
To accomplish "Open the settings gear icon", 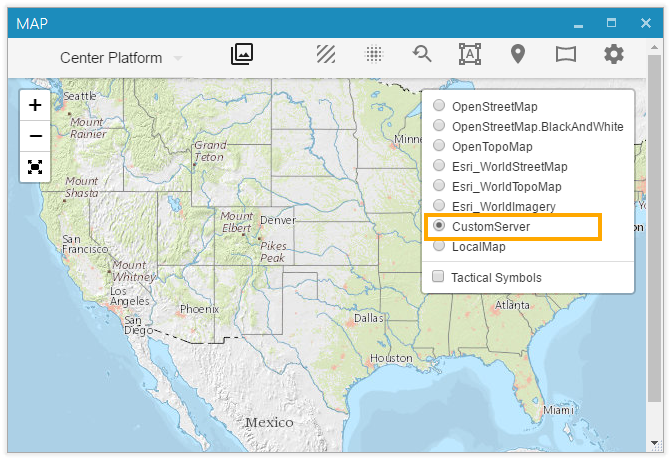I will pos(614,54).
